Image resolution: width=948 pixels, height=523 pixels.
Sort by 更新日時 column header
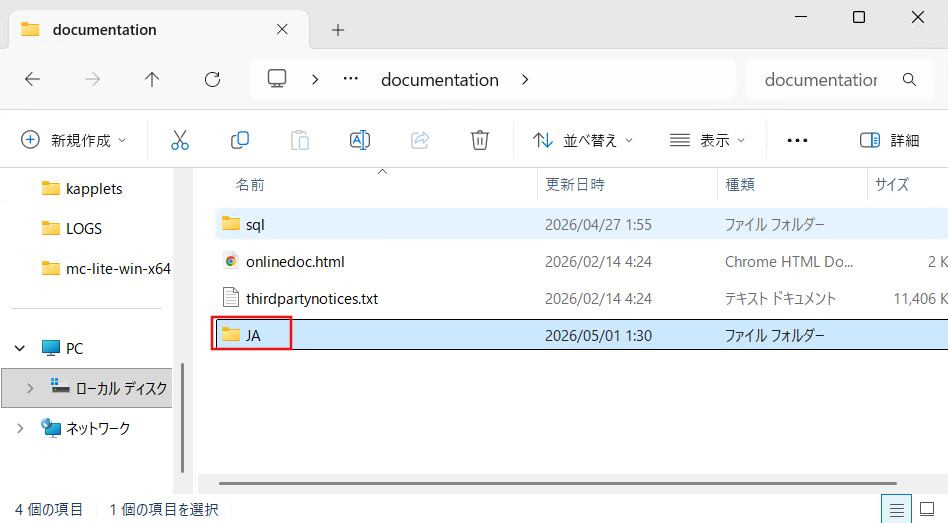tap(628, 184)
